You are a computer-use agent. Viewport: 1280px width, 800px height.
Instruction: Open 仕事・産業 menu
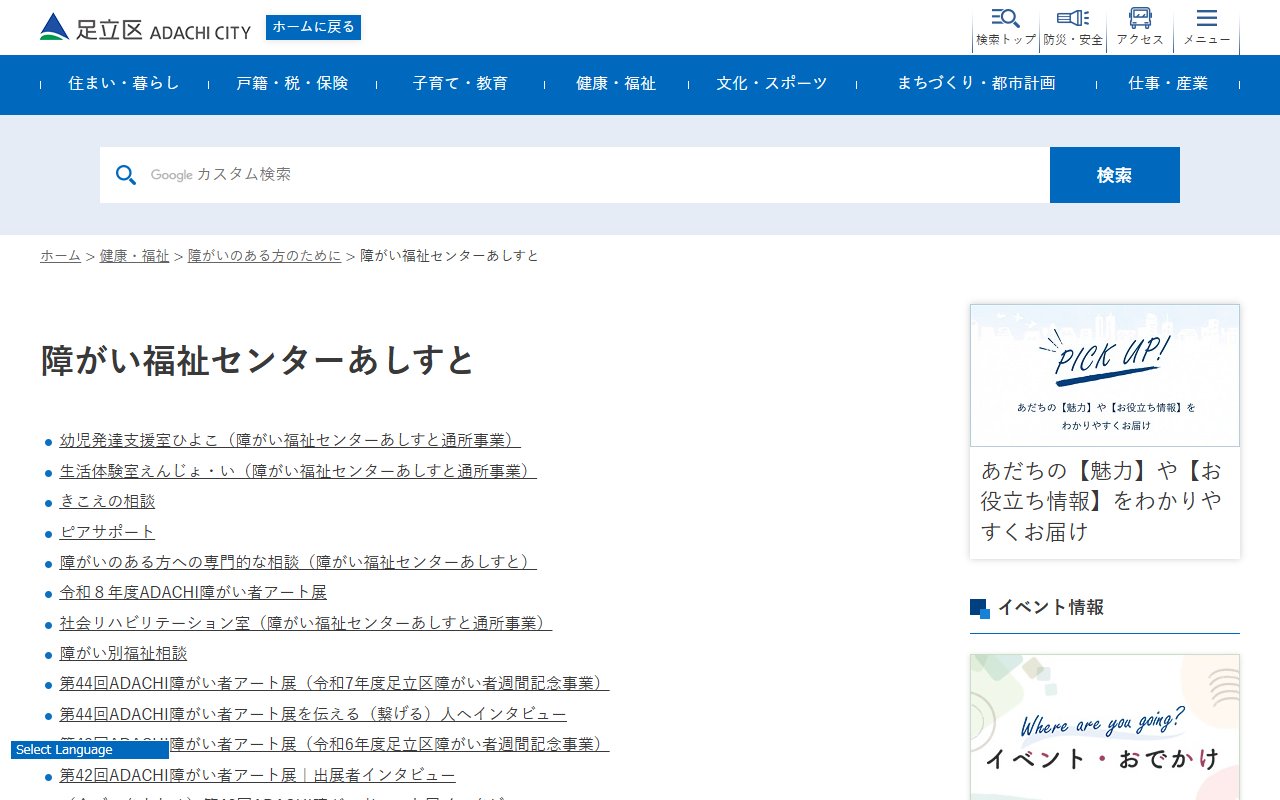(1168, 84)
